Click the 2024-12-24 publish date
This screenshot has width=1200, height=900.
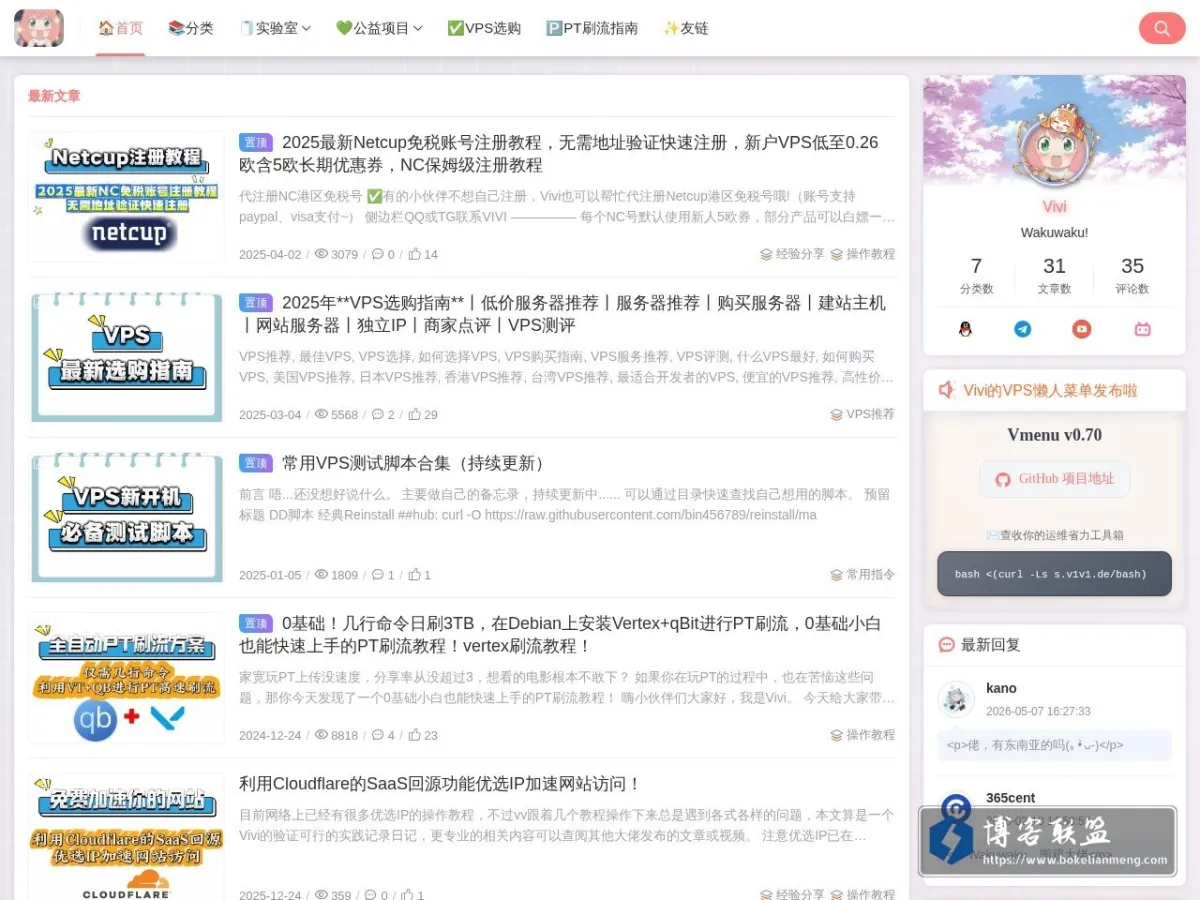point(270,735)
